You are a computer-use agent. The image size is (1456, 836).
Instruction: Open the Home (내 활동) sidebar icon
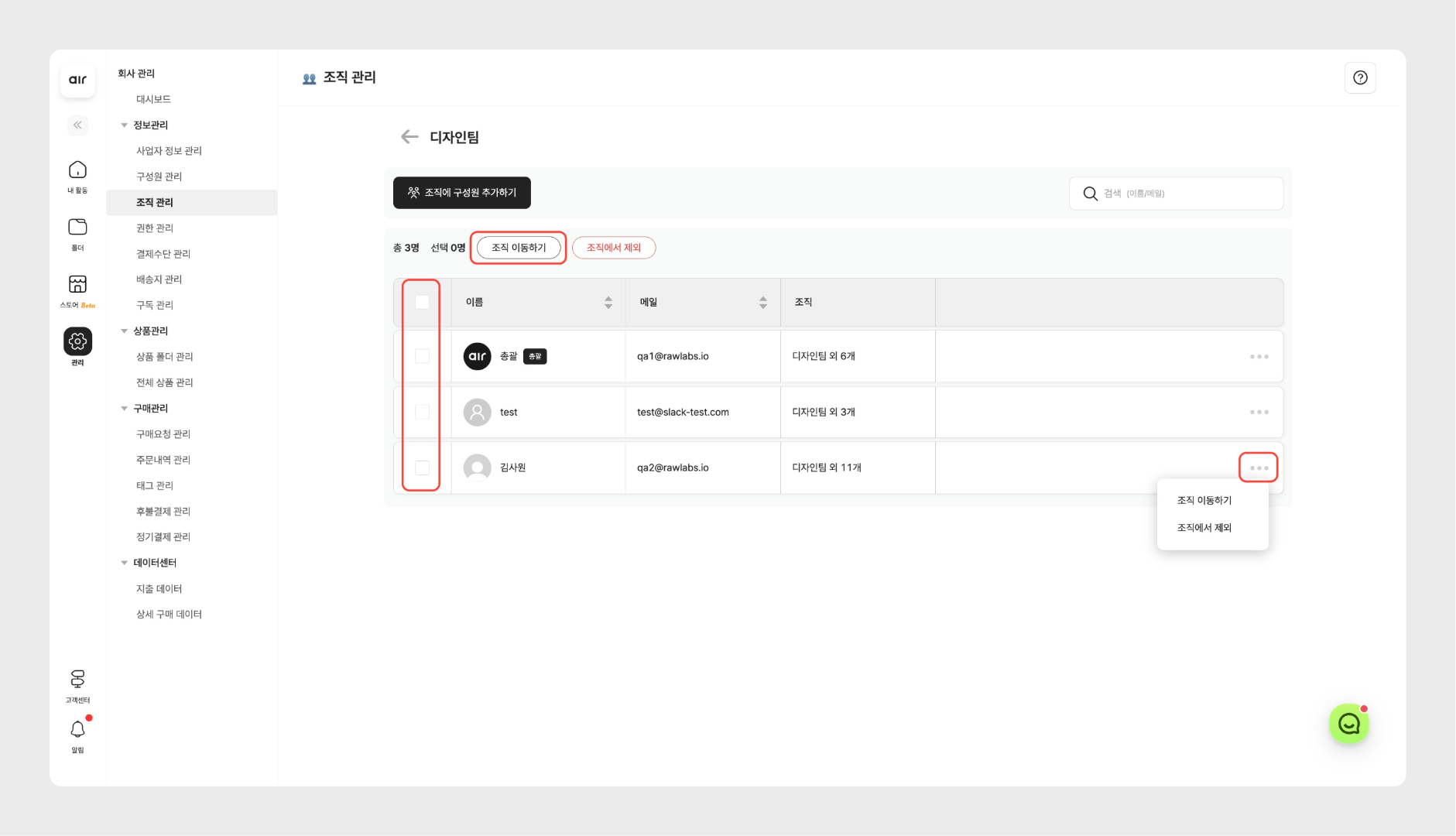pyautogui.click(x=77, y=170)
